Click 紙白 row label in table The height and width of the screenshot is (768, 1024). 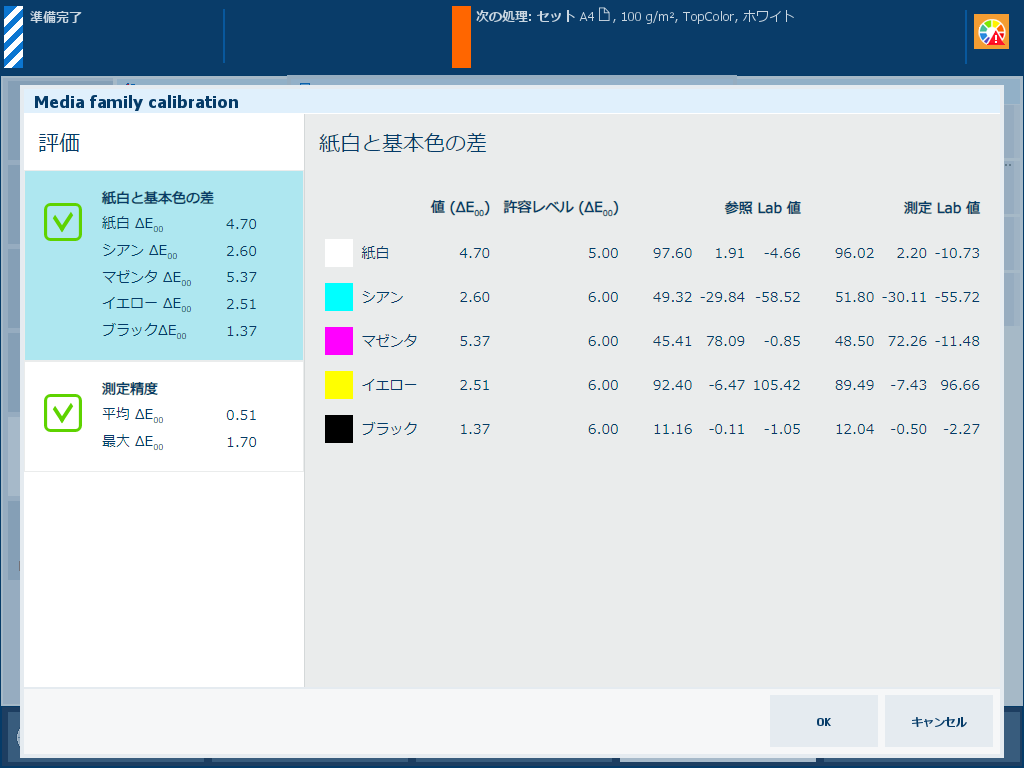376,253
